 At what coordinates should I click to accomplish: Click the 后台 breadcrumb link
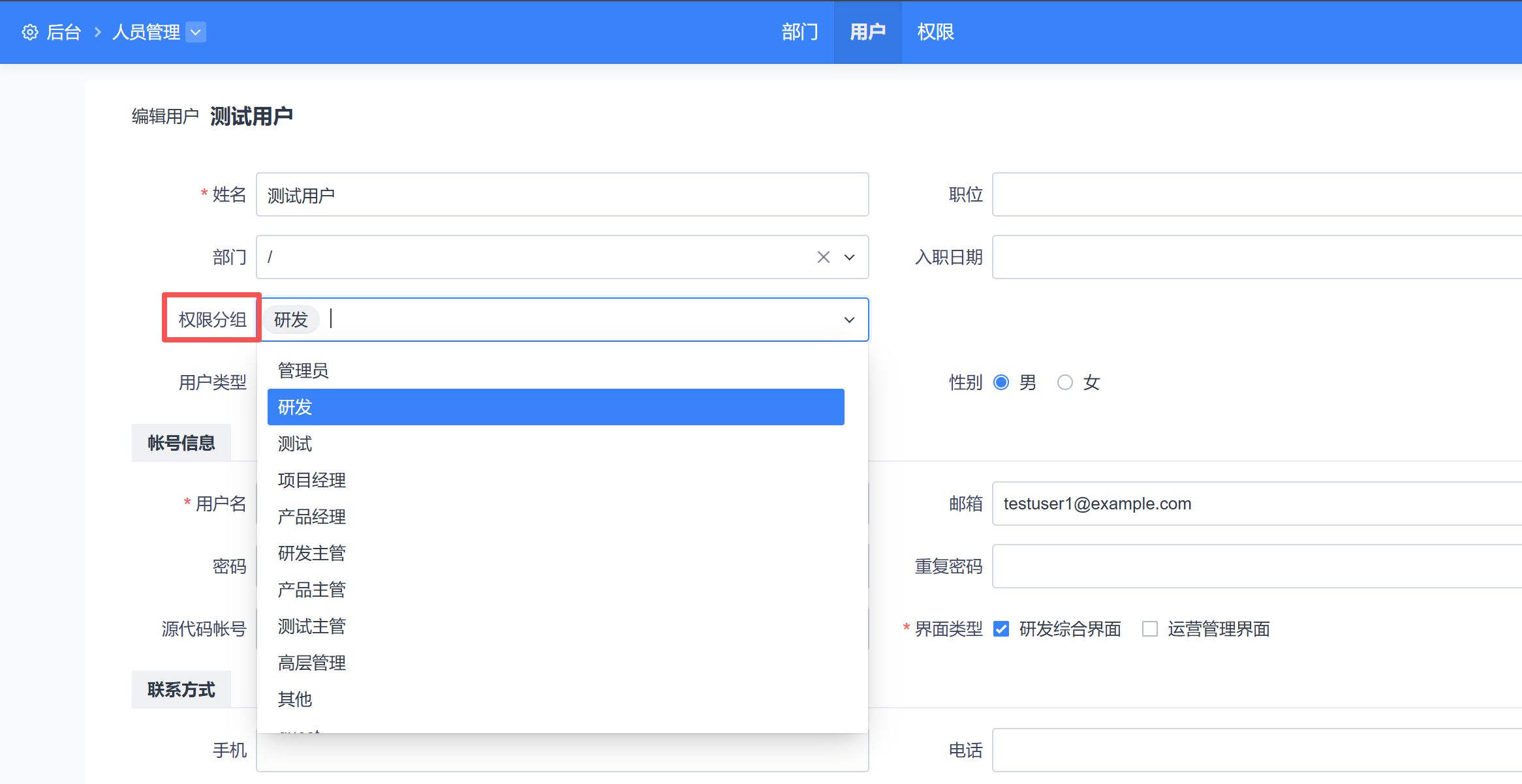click(64, 32)
